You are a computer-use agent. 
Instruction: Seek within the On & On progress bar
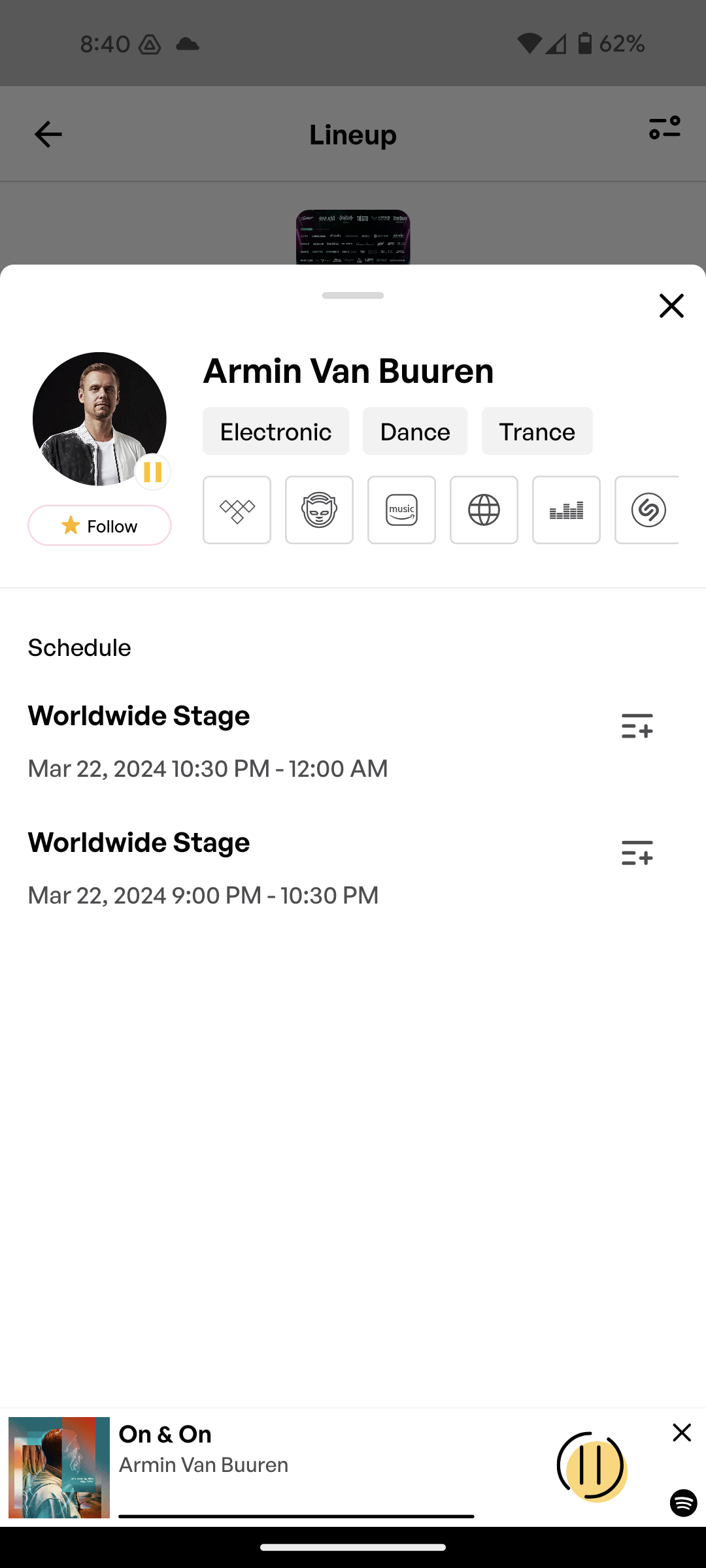pyautogui.click(x=296, y=1516)
